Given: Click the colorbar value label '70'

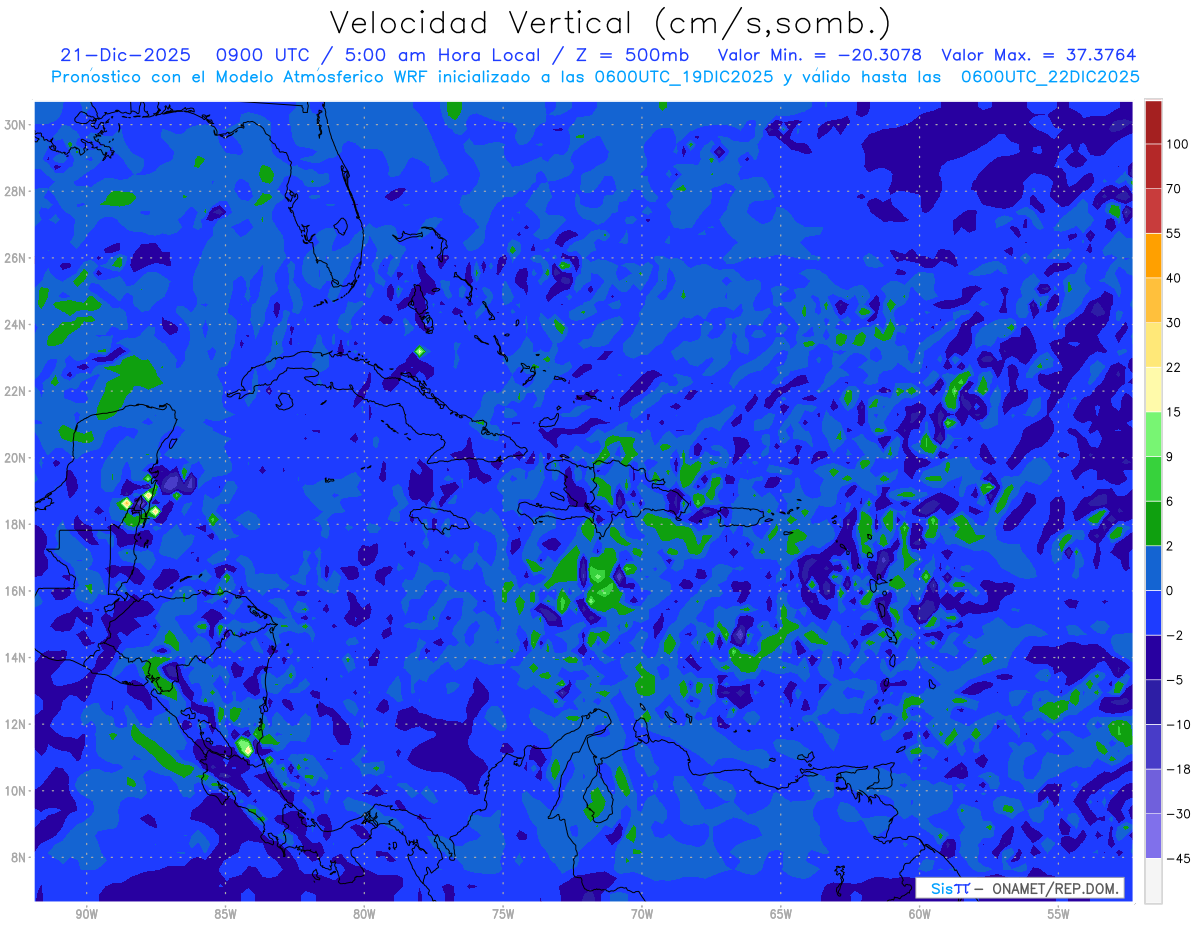Looking at the screenshot, I should pos(1174,188).
